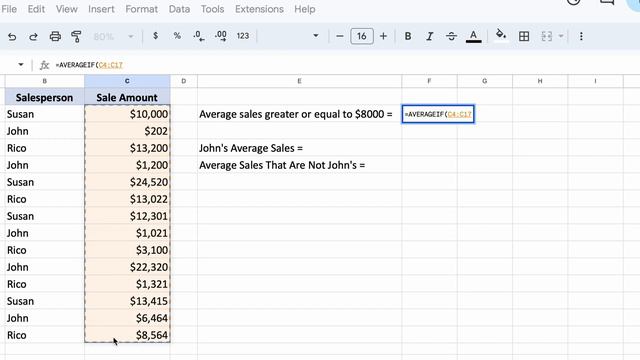Open the Tools menu
The width and height of the screenshot is (640, 360).
pos(212,9)
